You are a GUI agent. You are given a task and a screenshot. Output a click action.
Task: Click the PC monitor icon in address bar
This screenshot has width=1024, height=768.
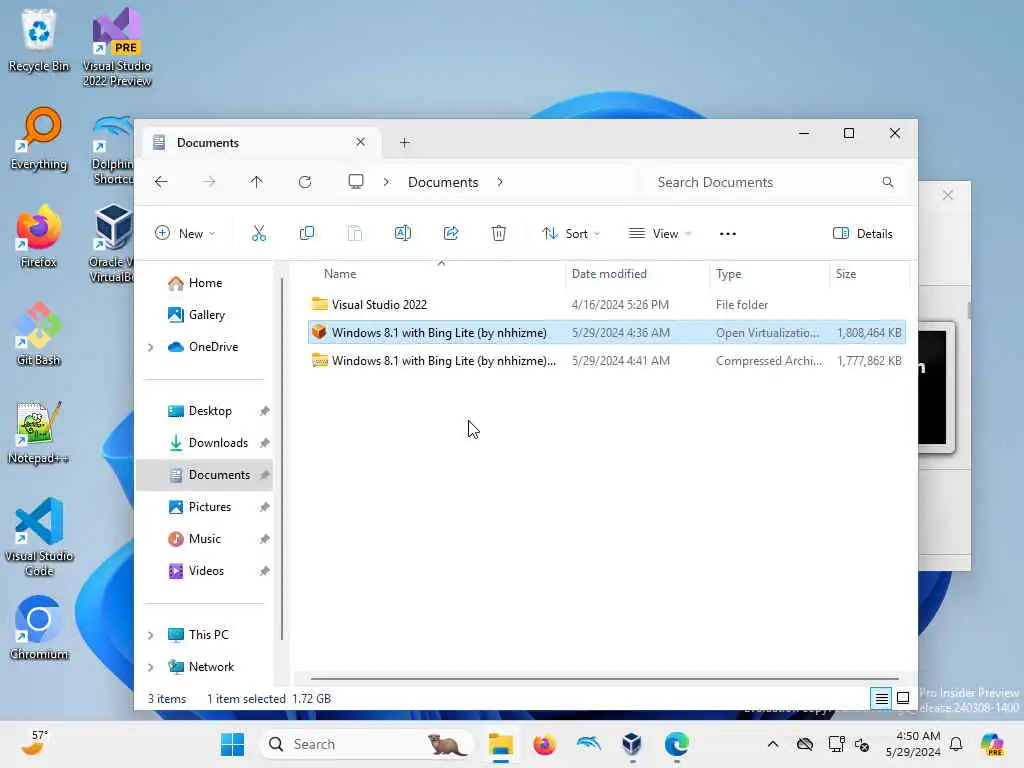coord(355,182)
